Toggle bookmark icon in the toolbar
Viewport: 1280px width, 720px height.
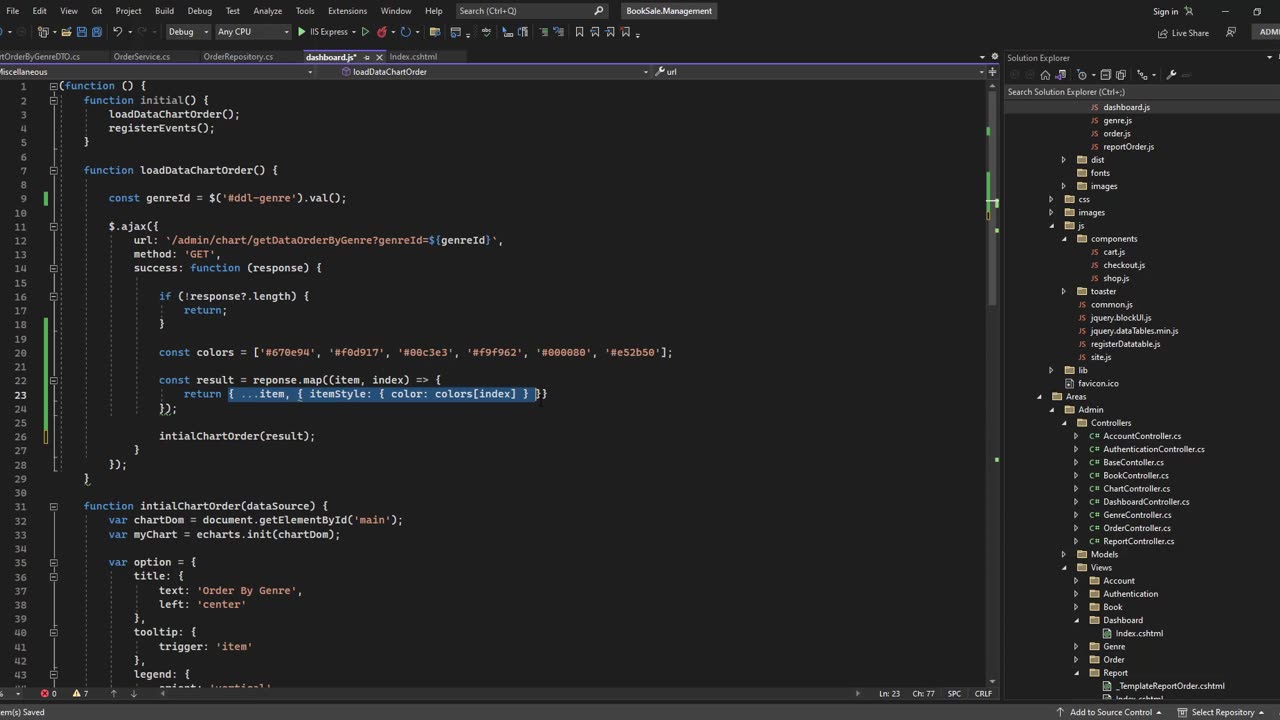(579, 32)
